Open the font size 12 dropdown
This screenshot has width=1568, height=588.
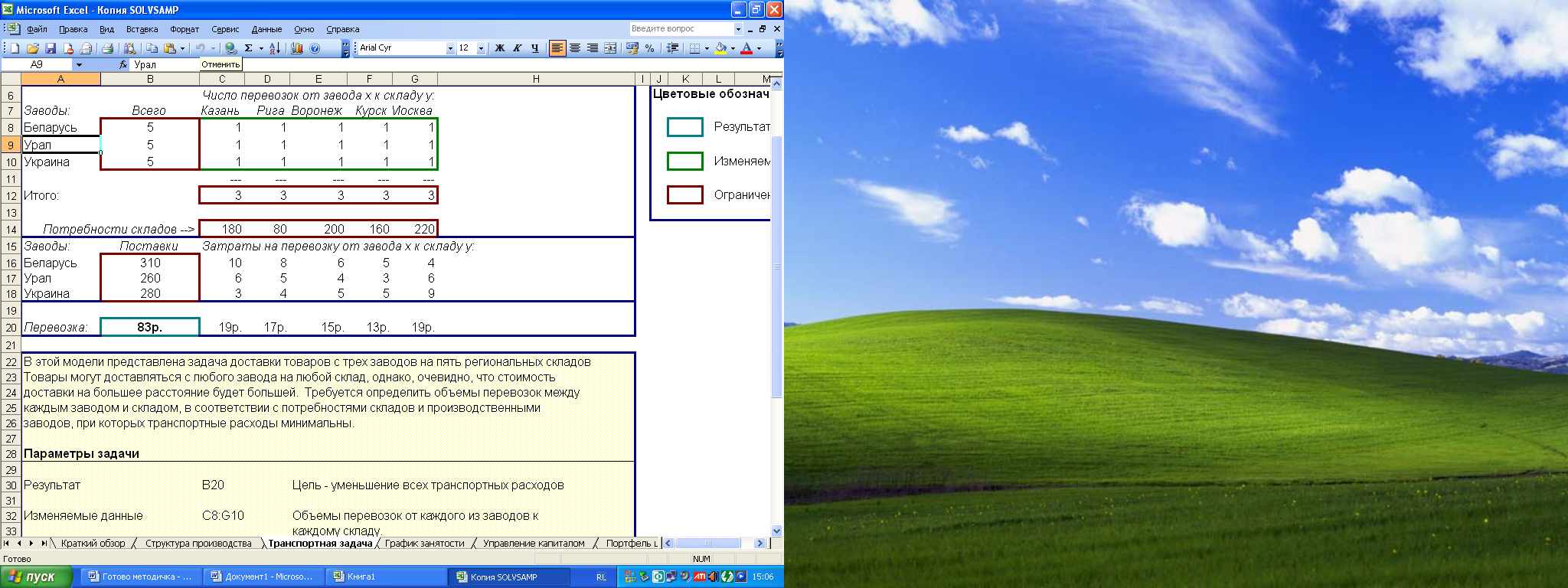pos(481,48)
